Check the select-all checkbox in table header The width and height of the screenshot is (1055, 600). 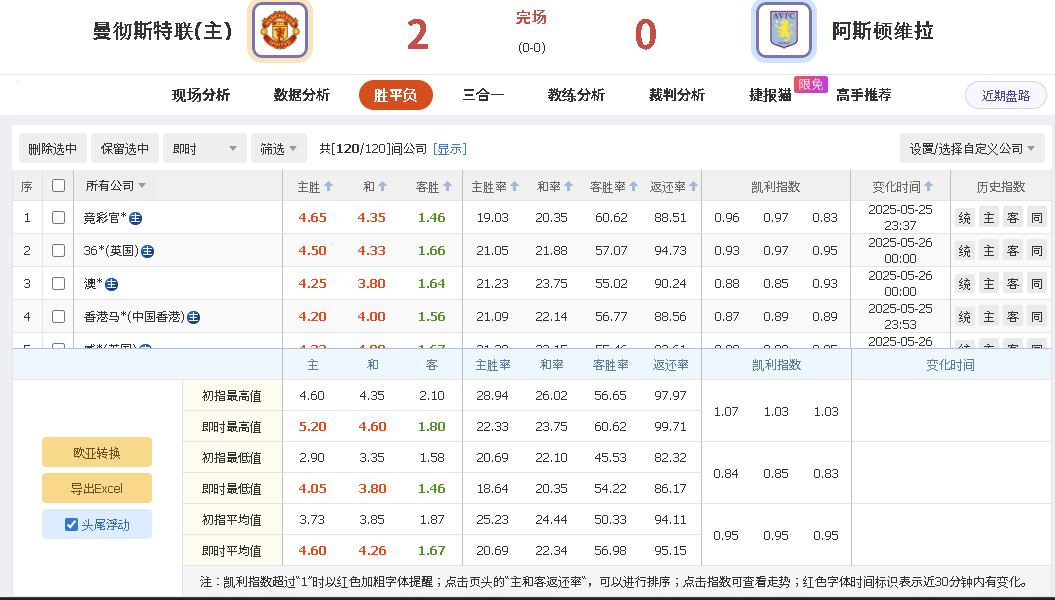tap(58, 185)
